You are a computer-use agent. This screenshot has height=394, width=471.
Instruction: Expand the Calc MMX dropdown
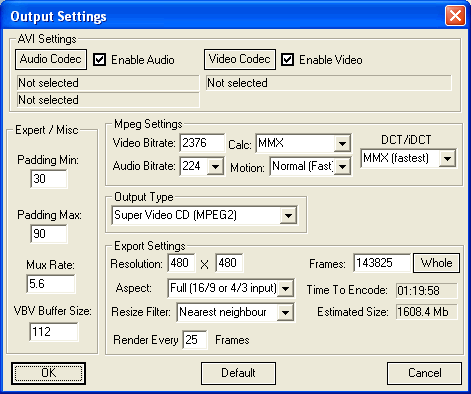[342, 144]
